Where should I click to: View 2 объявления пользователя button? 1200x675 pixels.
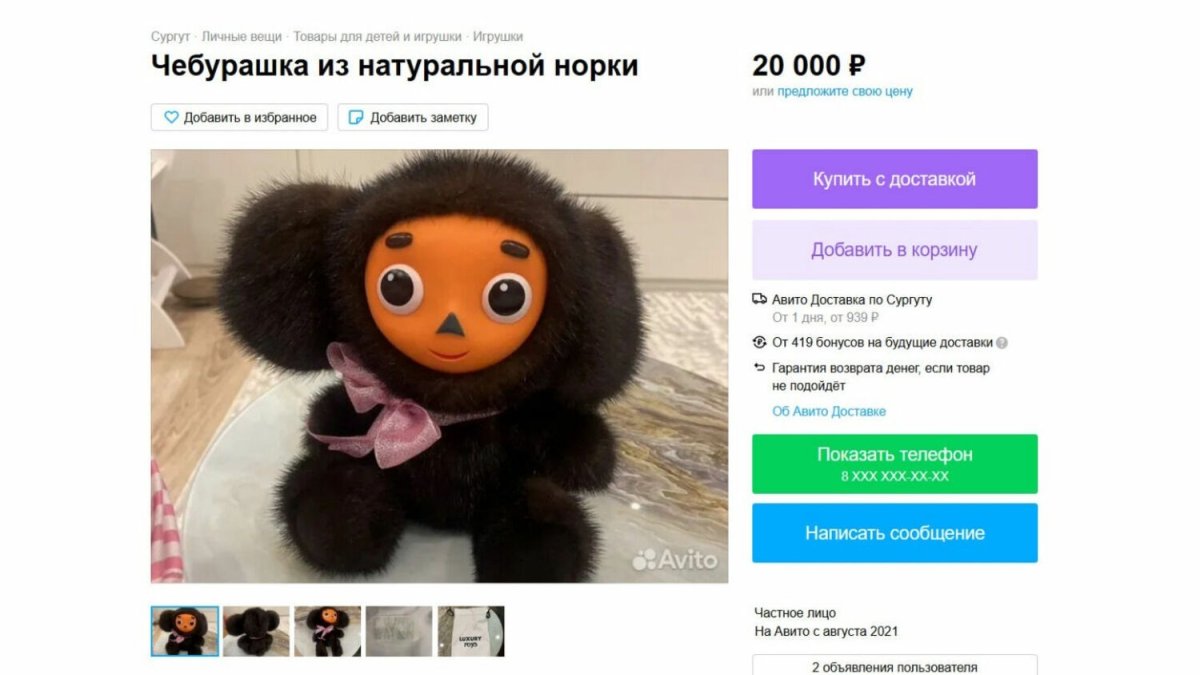pyautogui.click(x=895, y=666)
